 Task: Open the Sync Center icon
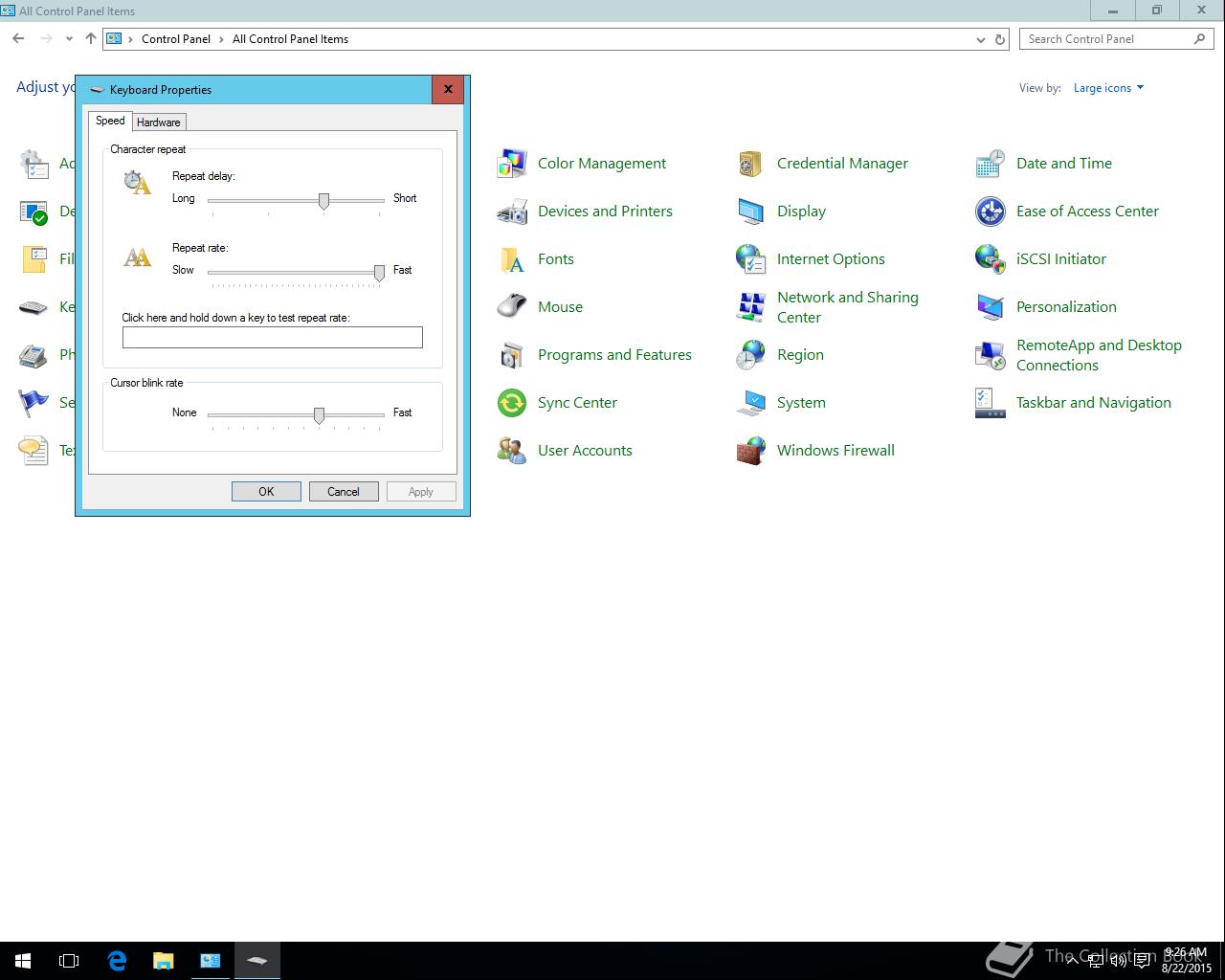tap(512, 403)
